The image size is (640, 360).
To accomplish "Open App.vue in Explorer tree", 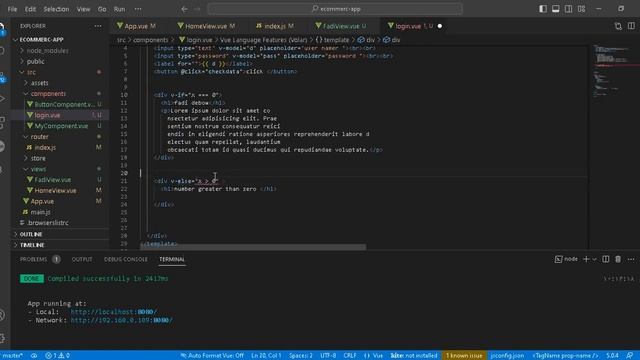I will point(42,201).
